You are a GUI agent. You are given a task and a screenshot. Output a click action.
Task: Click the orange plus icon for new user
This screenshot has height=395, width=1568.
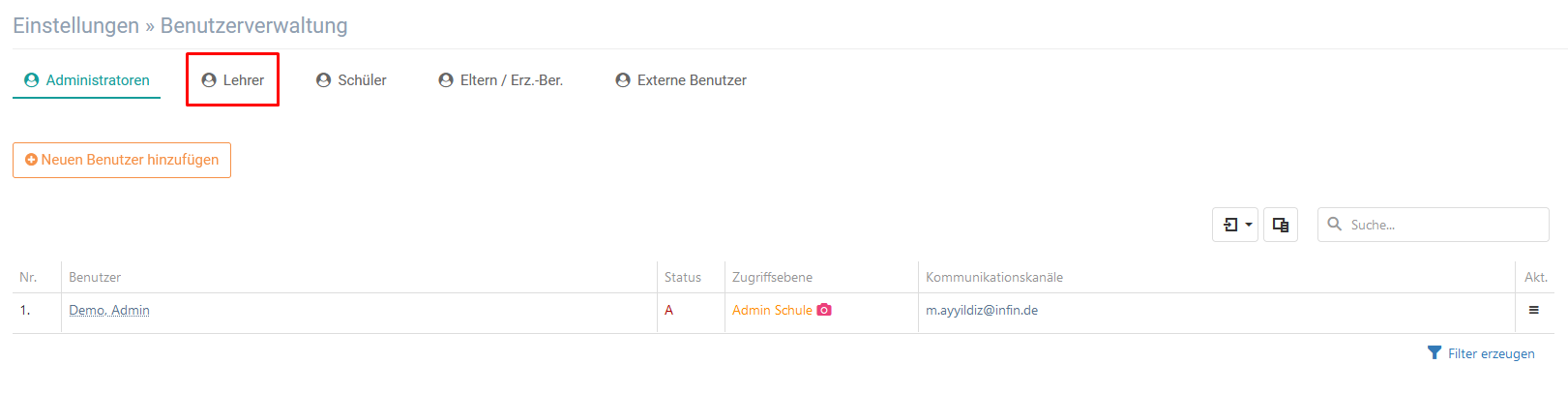31,160
